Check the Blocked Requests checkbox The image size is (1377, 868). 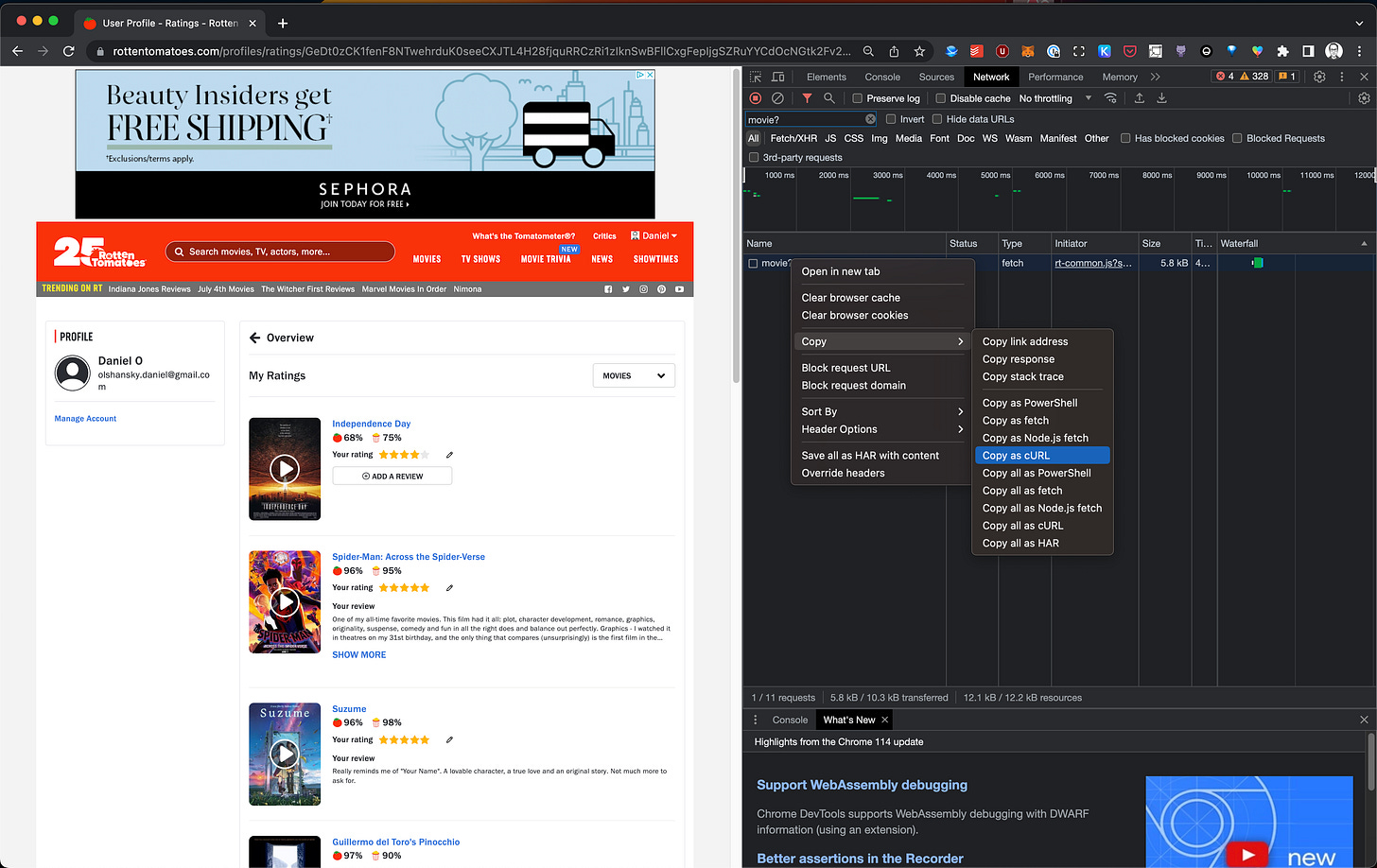click(x=1237, y=138)
